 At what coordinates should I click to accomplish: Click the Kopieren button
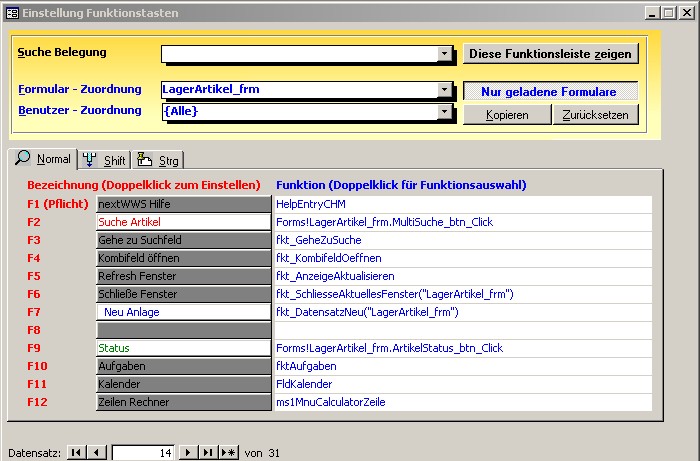(x=506, y=114)
